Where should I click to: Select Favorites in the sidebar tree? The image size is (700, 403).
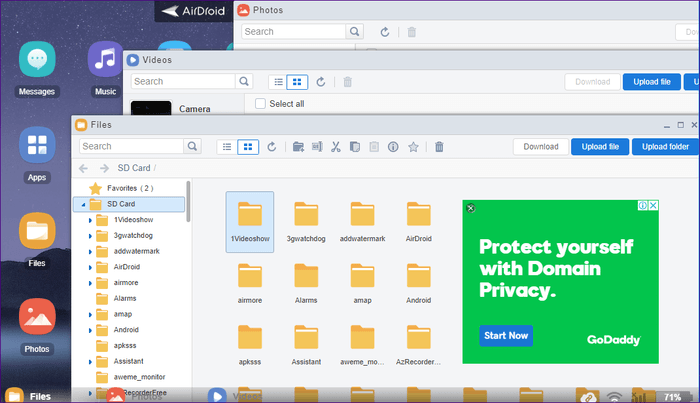pos(129,188)
